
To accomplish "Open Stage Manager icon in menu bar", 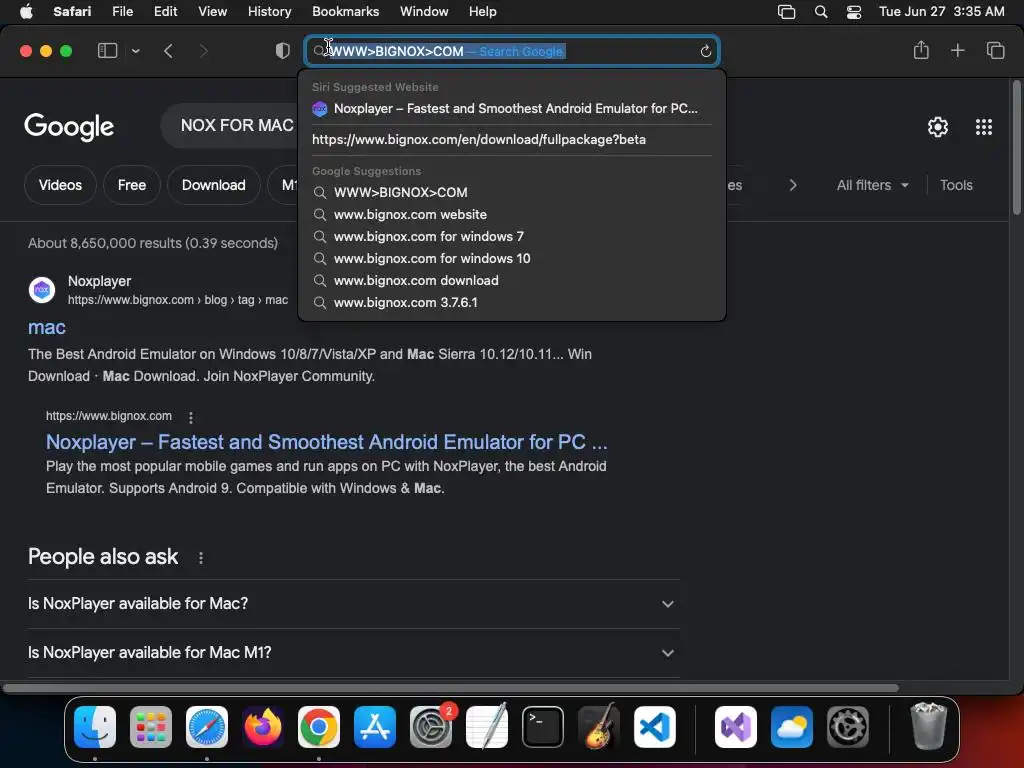I will 786,12.
